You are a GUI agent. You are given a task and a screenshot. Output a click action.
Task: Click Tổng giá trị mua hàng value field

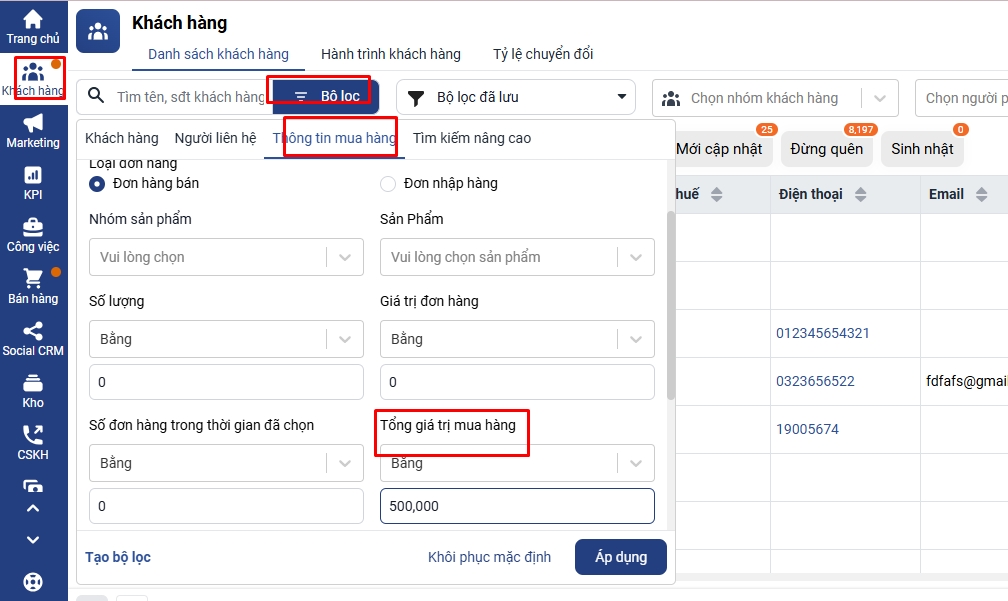[x=517, y=506]
